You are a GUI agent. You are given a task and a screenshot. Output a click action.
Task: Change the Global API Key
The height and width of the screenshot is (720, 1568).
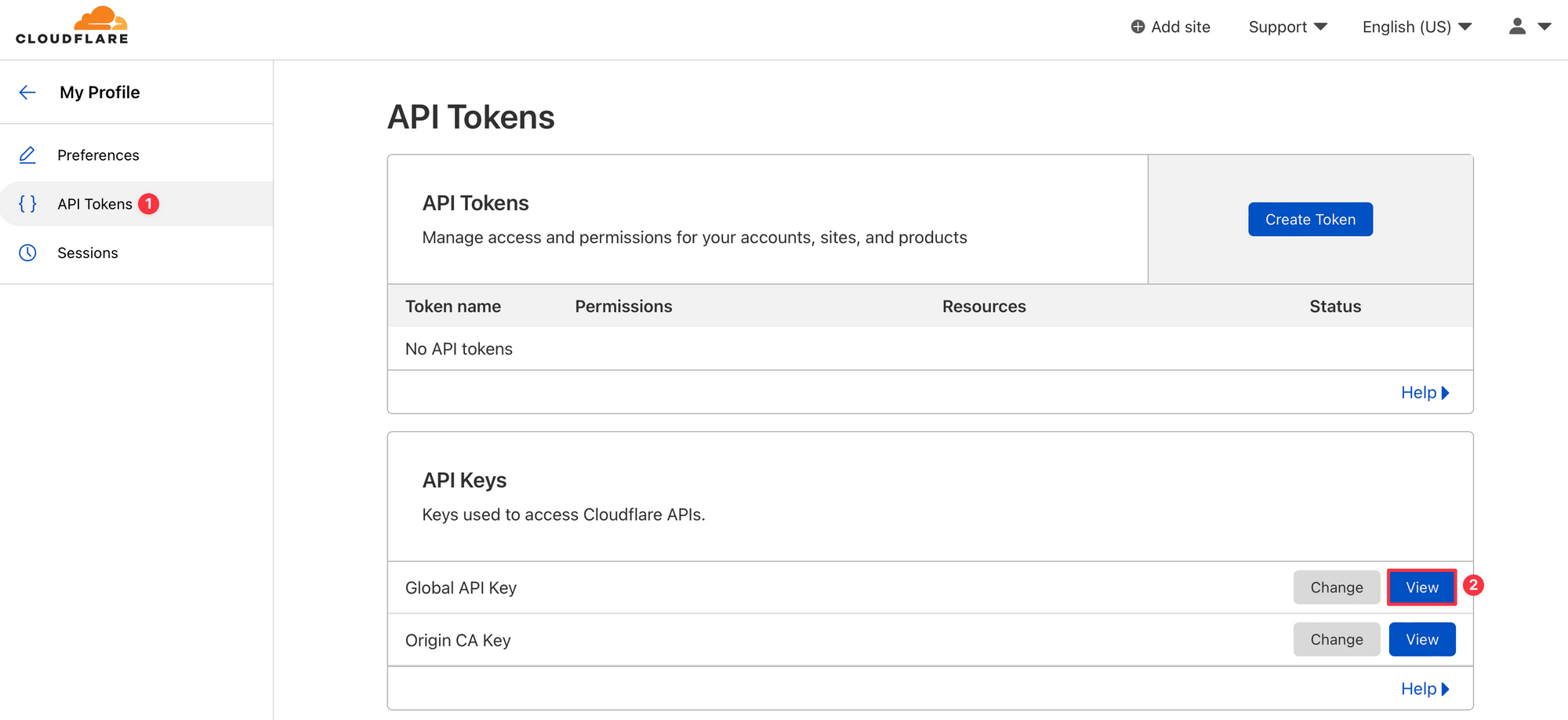coord(1337,587)
